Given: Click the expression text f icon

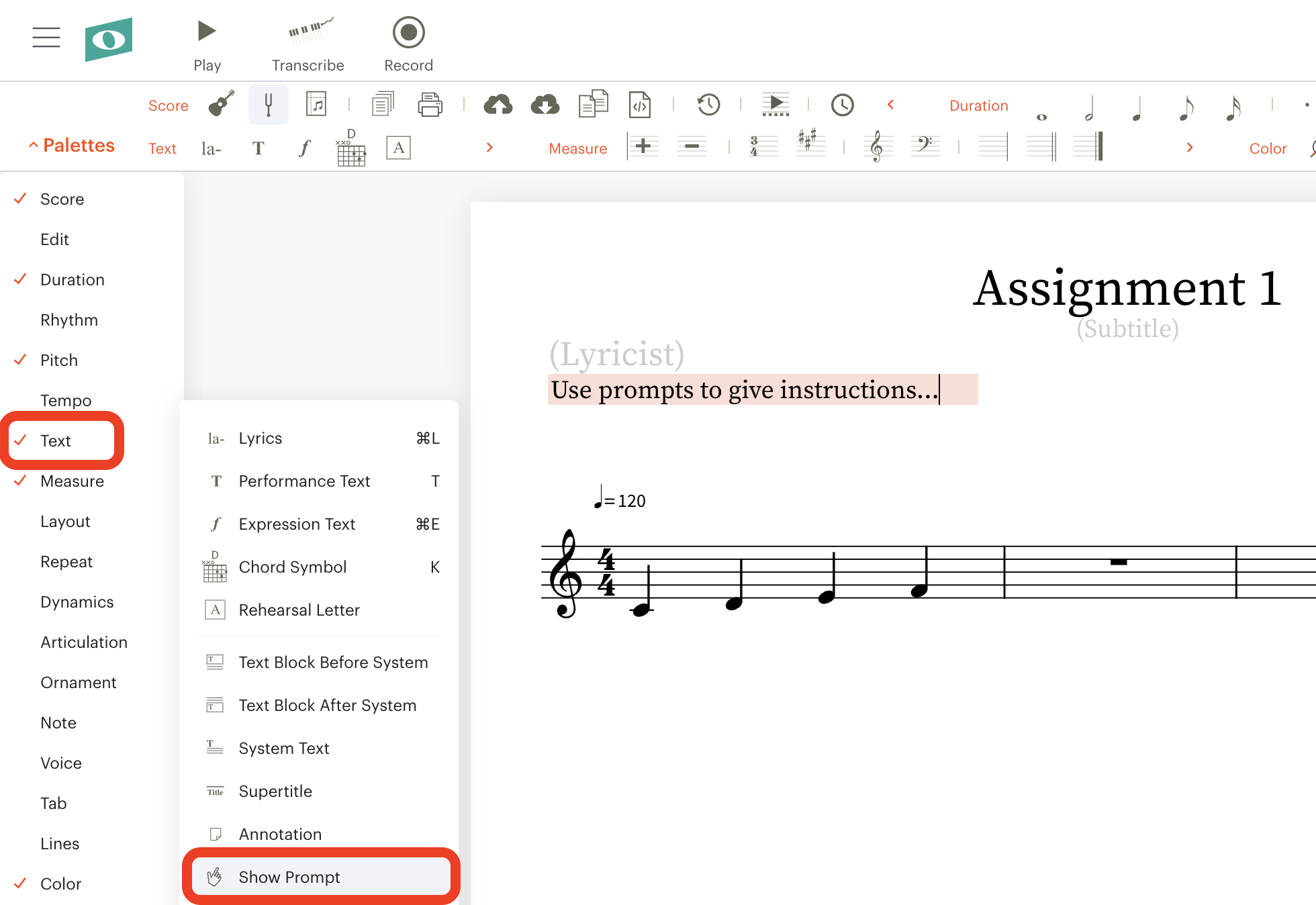Looking at the screenshot, I should [x=305, y=148].
